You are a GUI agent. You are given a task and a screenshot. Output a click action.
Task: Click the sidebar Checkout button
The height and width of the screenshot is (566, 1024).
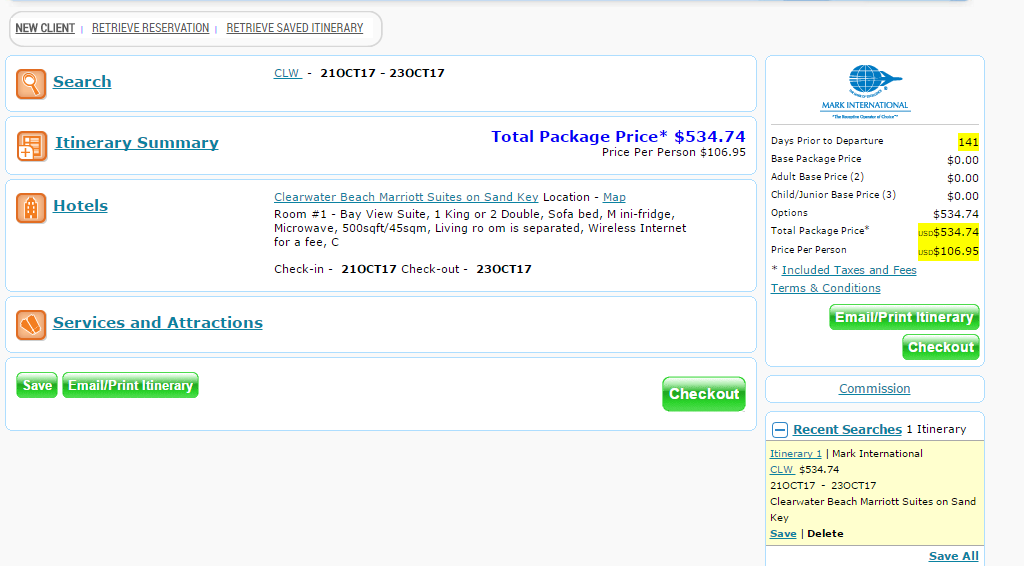point(940,347)
